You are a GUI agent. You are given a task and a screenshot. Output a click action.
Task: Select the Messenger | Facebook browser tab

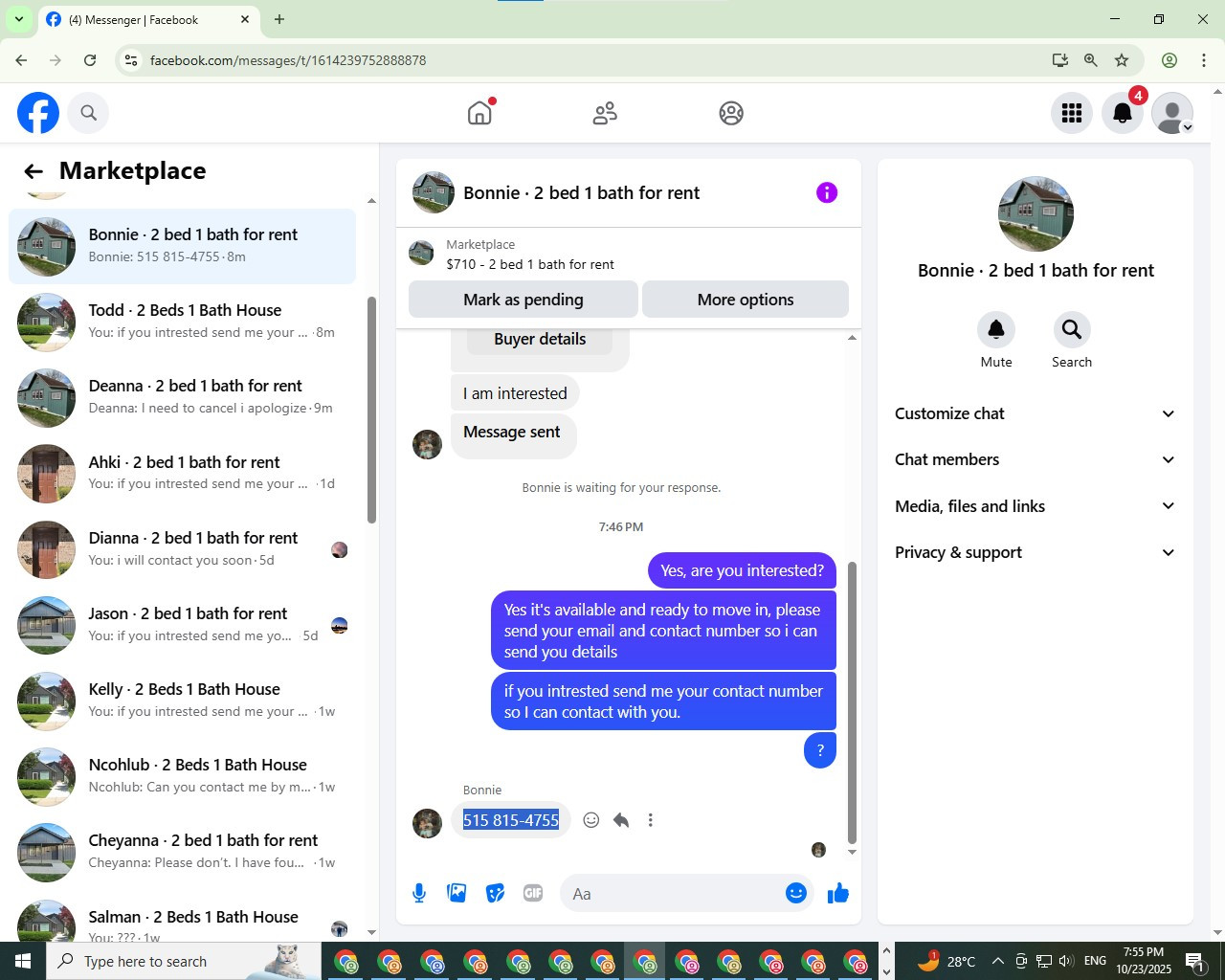[x=148, y=20]
